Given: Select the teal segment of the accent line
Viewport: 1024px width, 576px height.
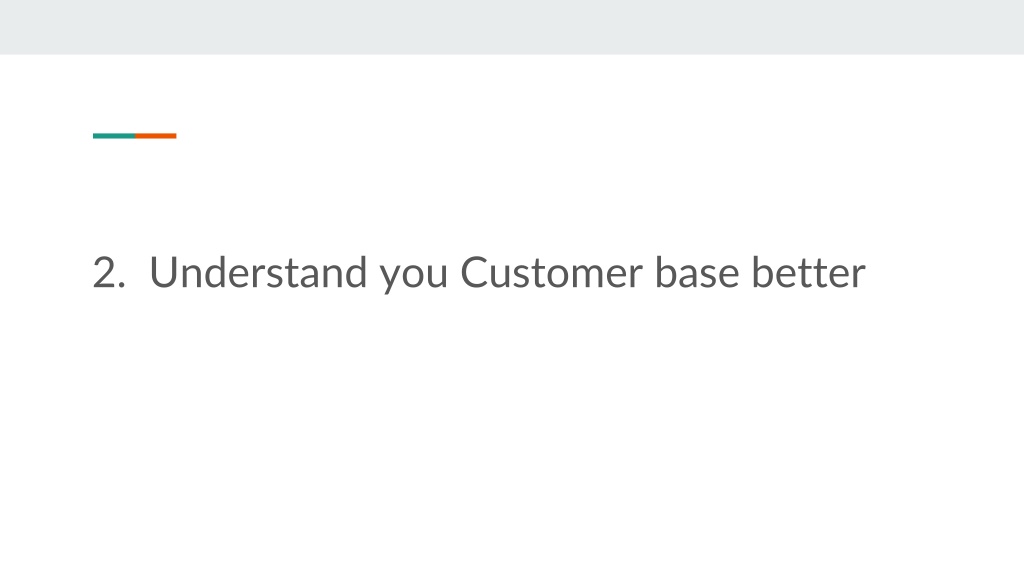Looking at the screenshot, I should point(114,136).
